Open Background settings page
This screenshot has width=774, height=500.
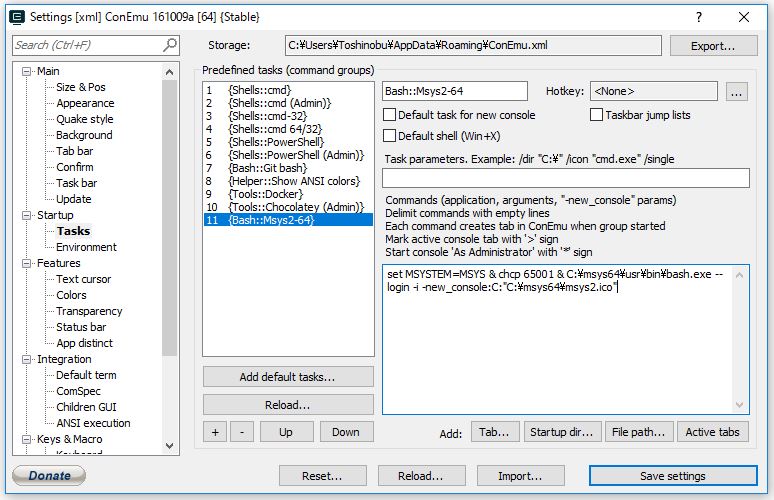tap(84, 135)
